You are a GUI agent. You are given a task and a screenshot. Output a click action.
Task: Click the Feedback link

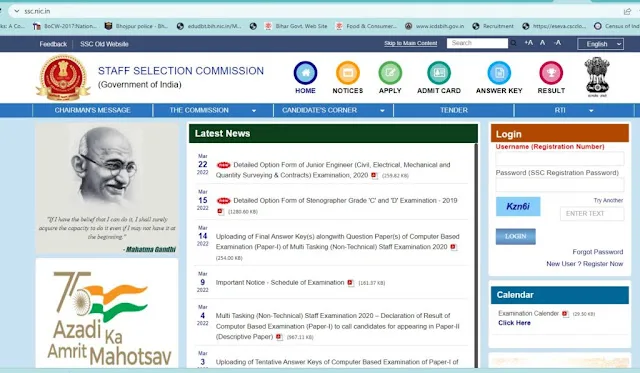pyautogui.click(x=53, y=44)
